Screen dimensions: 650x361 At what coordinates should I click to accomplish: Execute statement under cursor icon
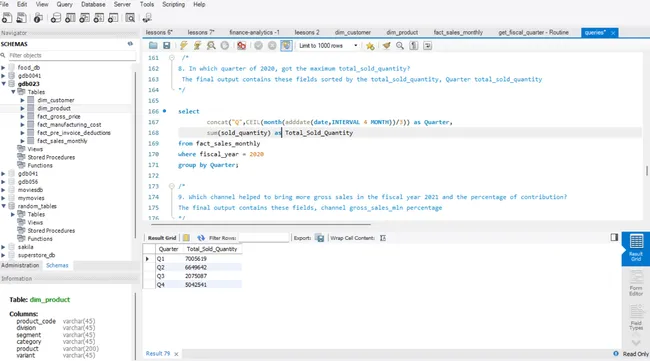click(197, 46)
